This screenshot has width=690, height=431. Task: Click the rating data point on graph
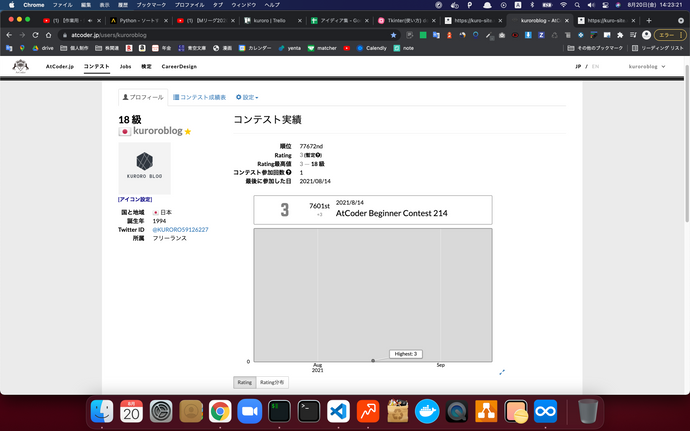click(x=373, y=361)
